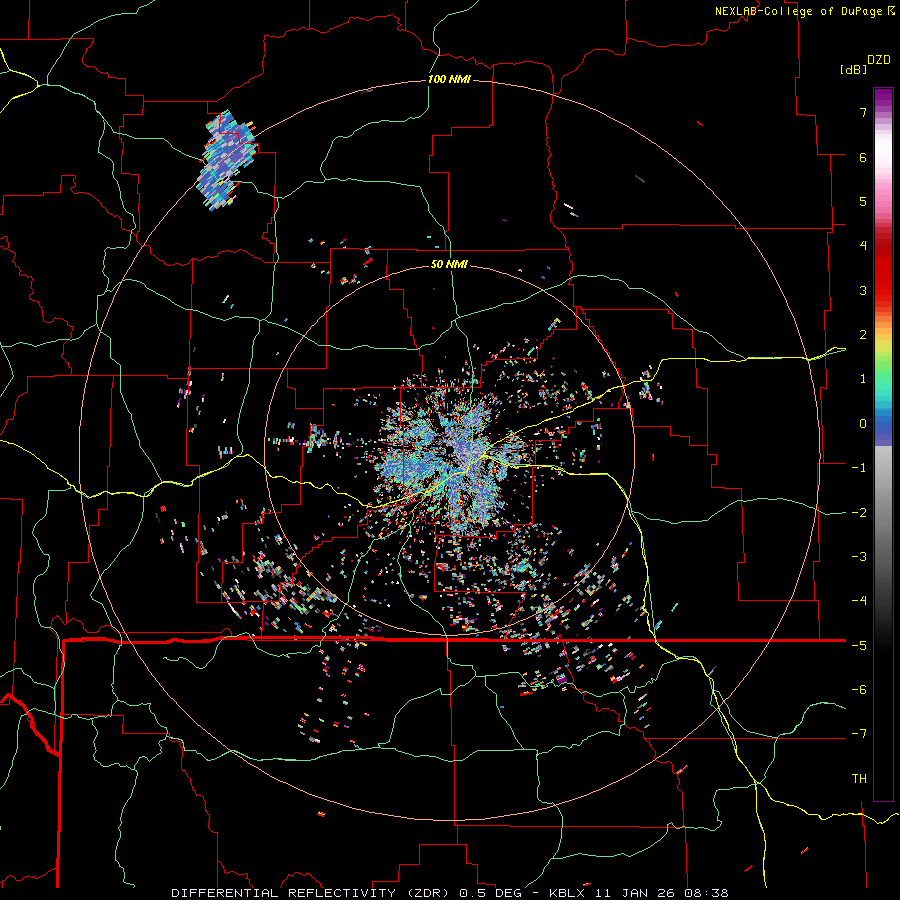Click the -7 value on the color scale
Viewport: 900px width, 900px height.
tap(859, 734)
